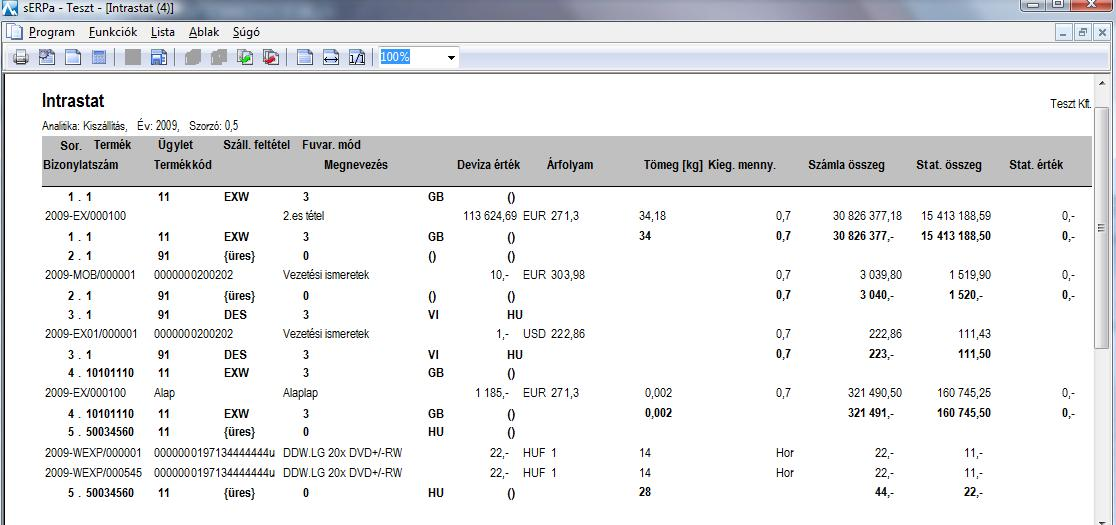Click the blank page icon in toolbar

coord(73,58)
